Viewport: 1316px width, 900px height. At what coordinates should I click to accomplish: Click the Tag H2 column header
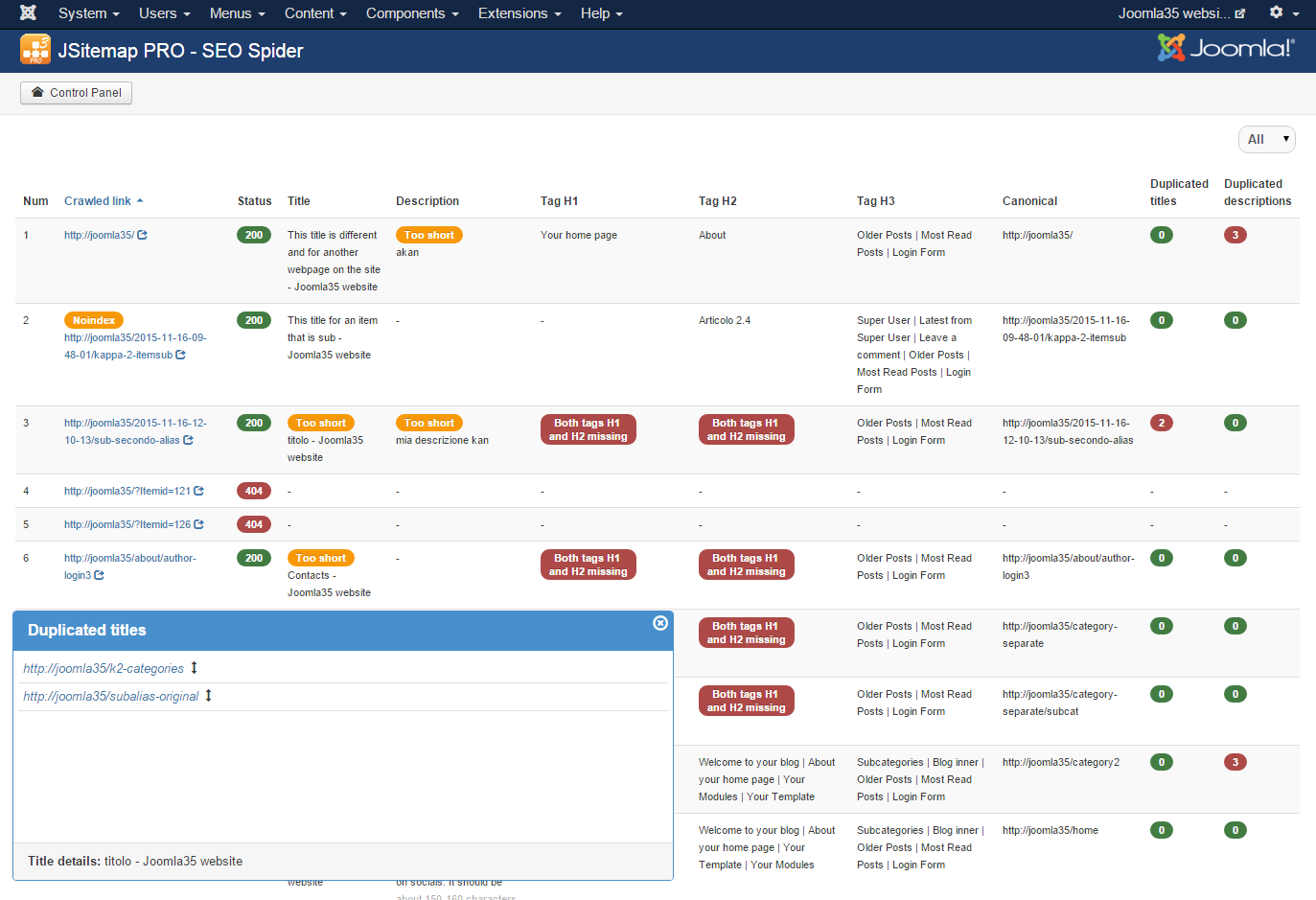point(718,201)
